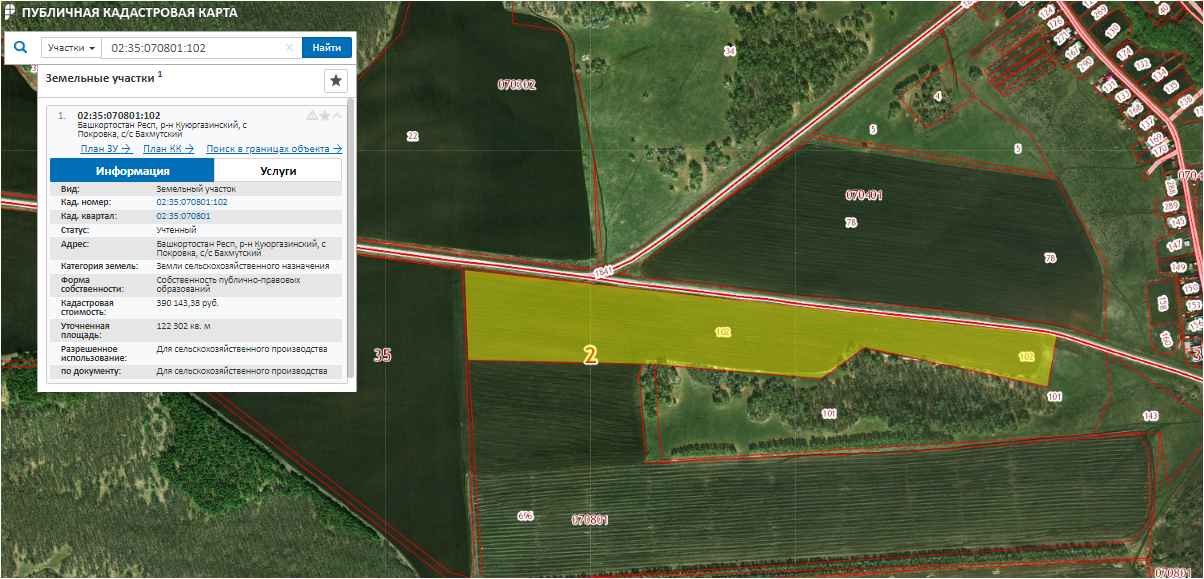Star the 02:35:070801:102 result item

pyautogui.click(x=325, y=116)
